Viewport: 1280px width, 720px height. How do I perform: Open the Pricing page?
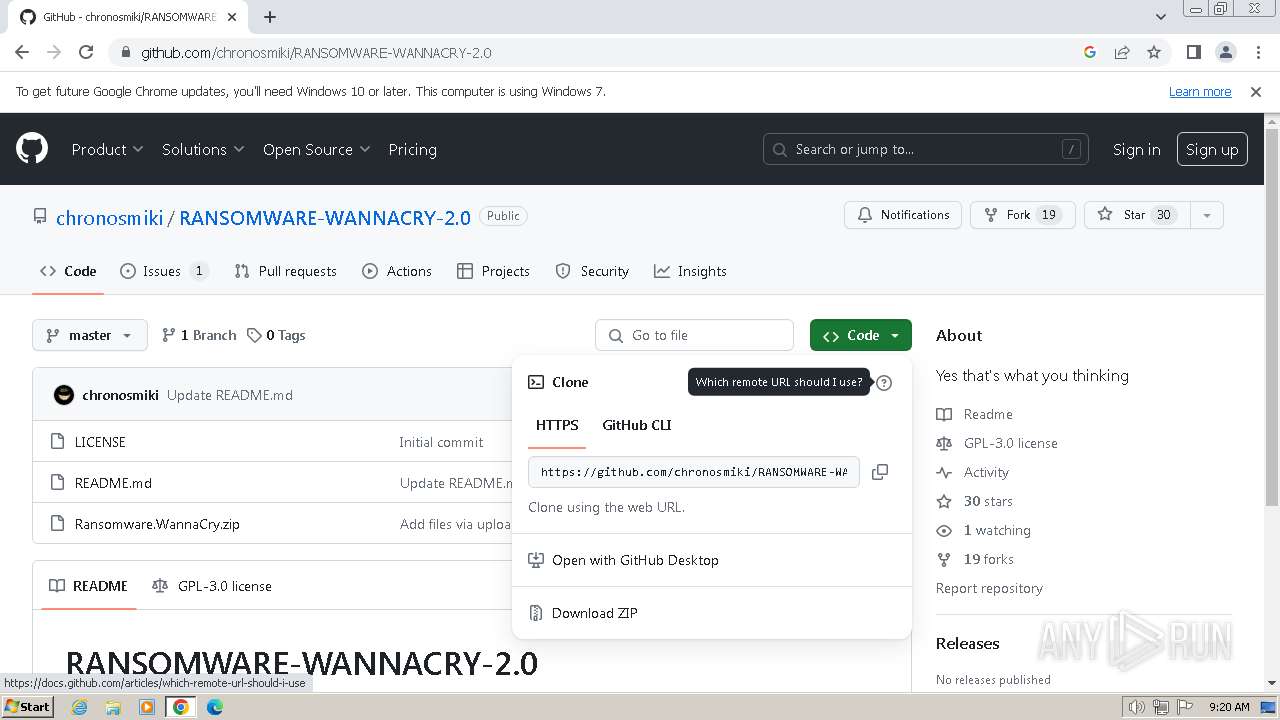[x=412, y=149]
